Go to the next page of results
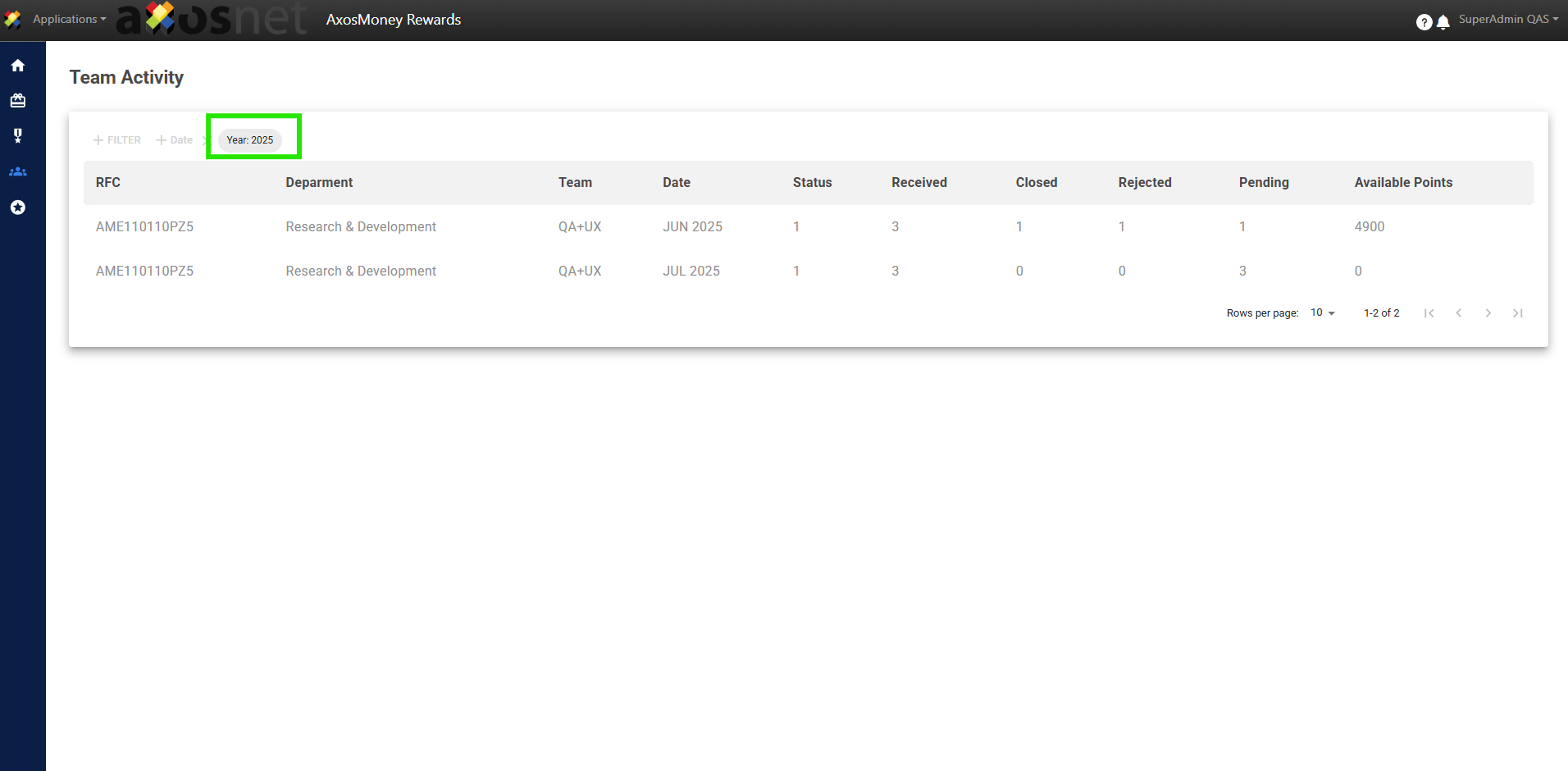This screenshot has width=1568, height=771. click(x=1488, y=313)
